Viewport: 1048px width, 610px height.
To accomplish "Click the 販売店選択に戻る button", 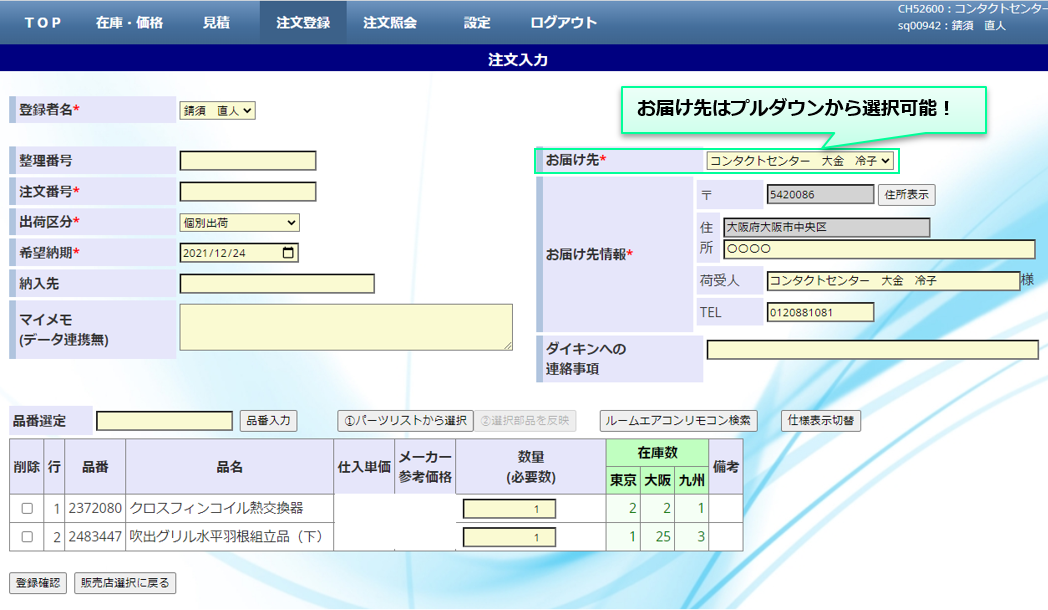I will point(125,583).
